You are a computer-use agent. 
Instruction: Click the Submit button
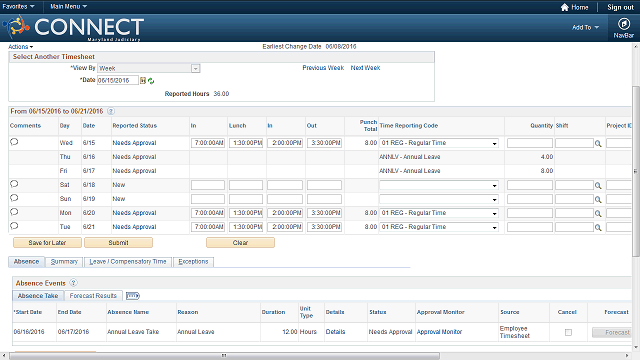point(118,242)
